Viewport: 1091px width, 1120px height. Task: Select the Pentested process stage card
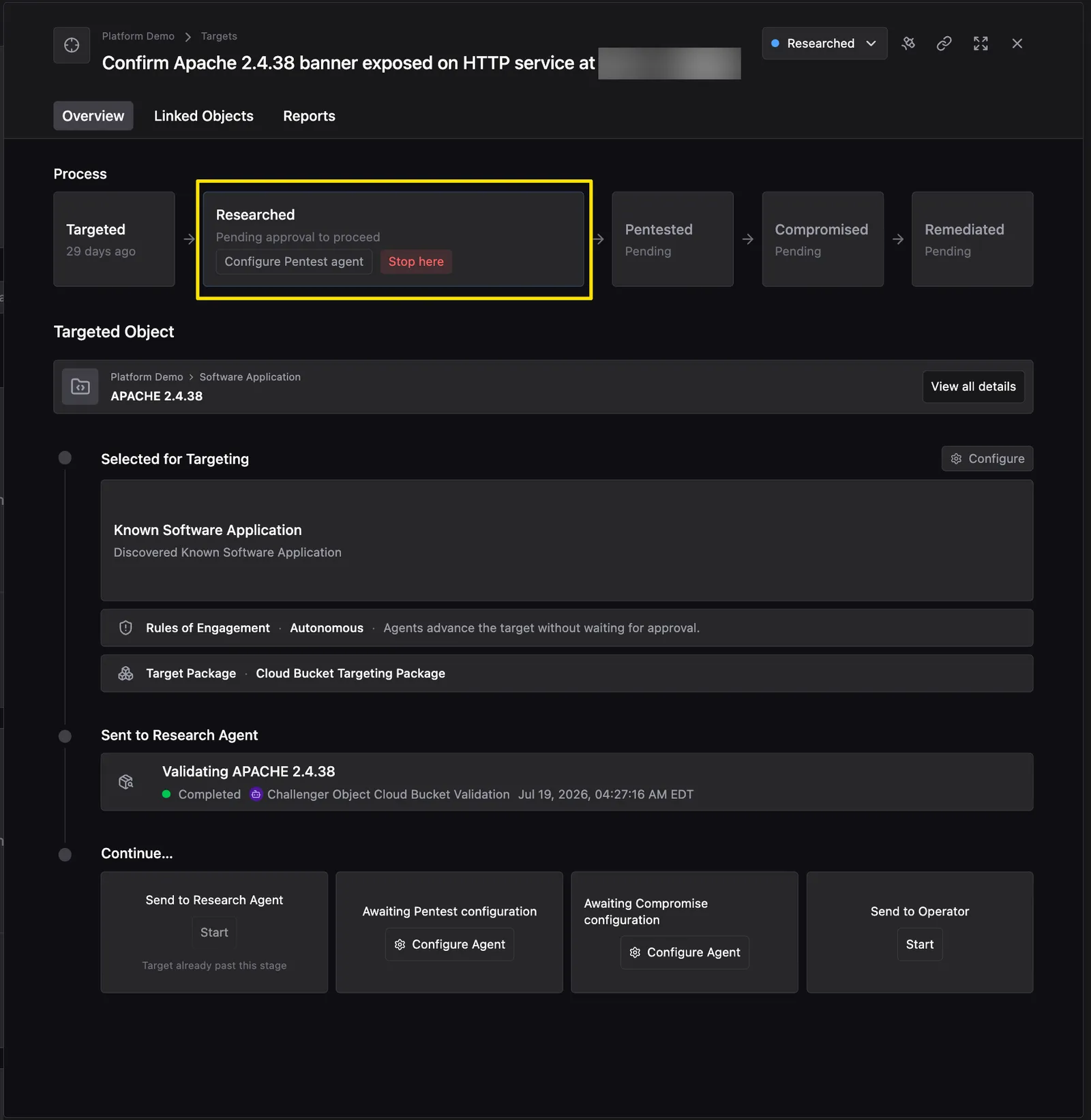pos(672,239)
